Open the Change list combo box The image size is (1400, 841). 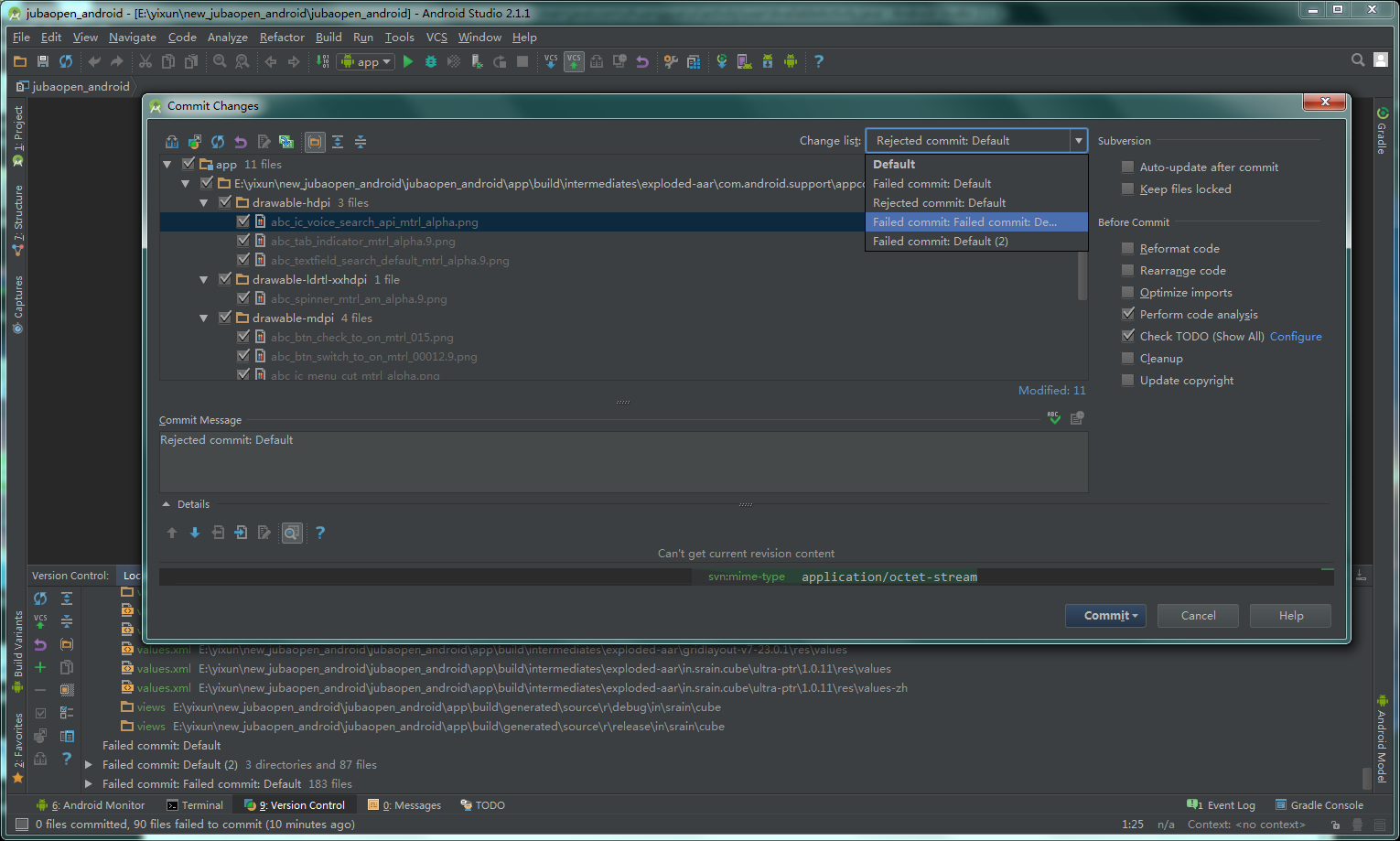(x=976, y=141)
